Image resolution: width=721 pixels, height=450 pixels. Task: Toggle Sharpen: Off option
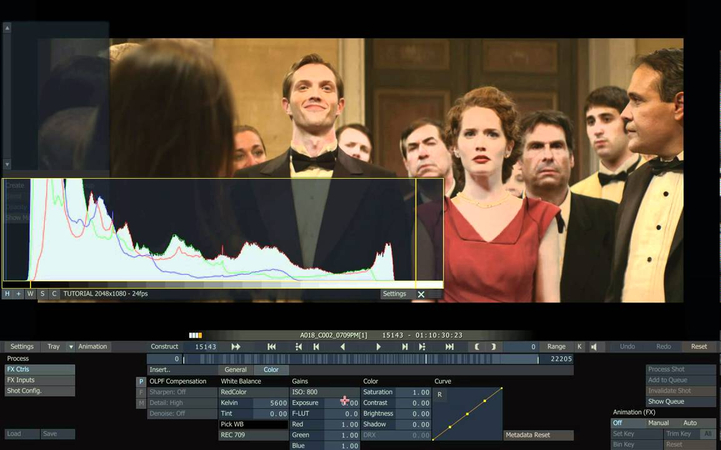(183, 392)
